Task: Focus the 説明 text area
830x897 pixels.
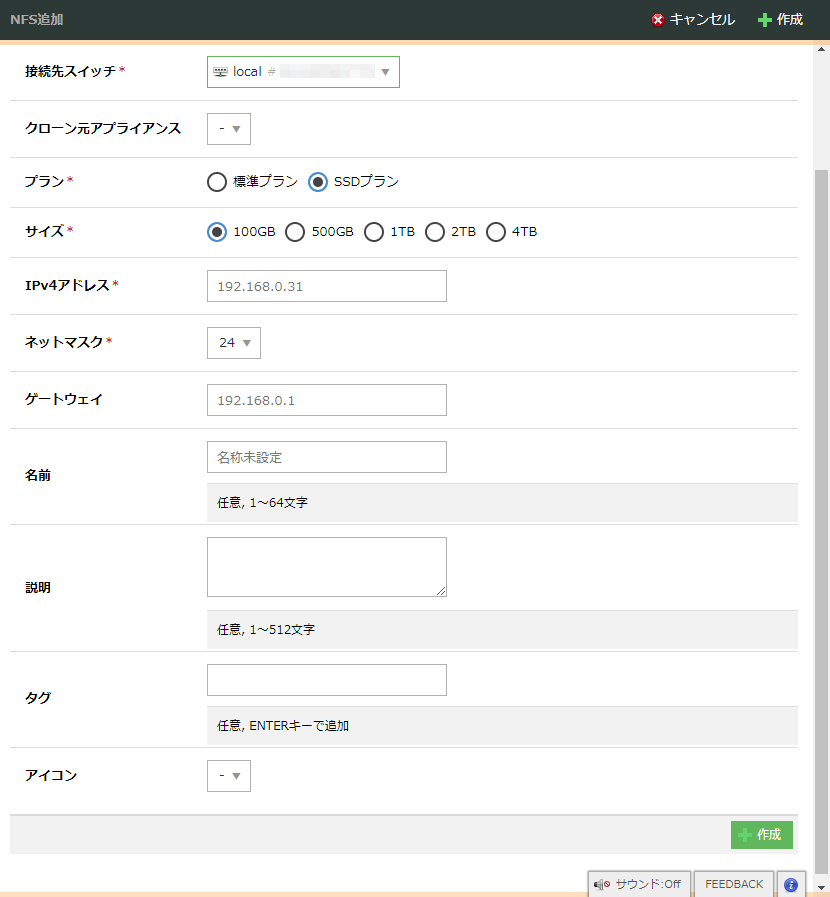Action: click(326, 567)
